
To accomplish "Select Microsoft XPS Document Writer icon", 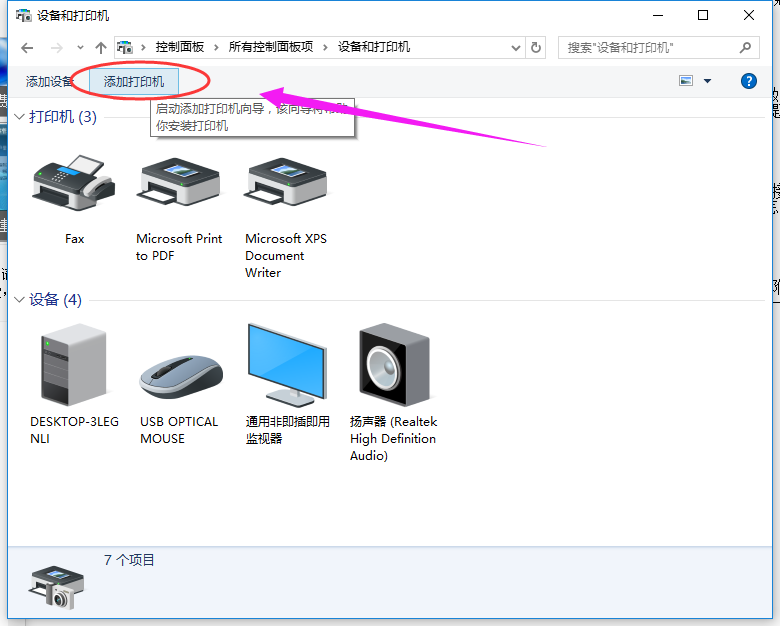I will 286,182.
